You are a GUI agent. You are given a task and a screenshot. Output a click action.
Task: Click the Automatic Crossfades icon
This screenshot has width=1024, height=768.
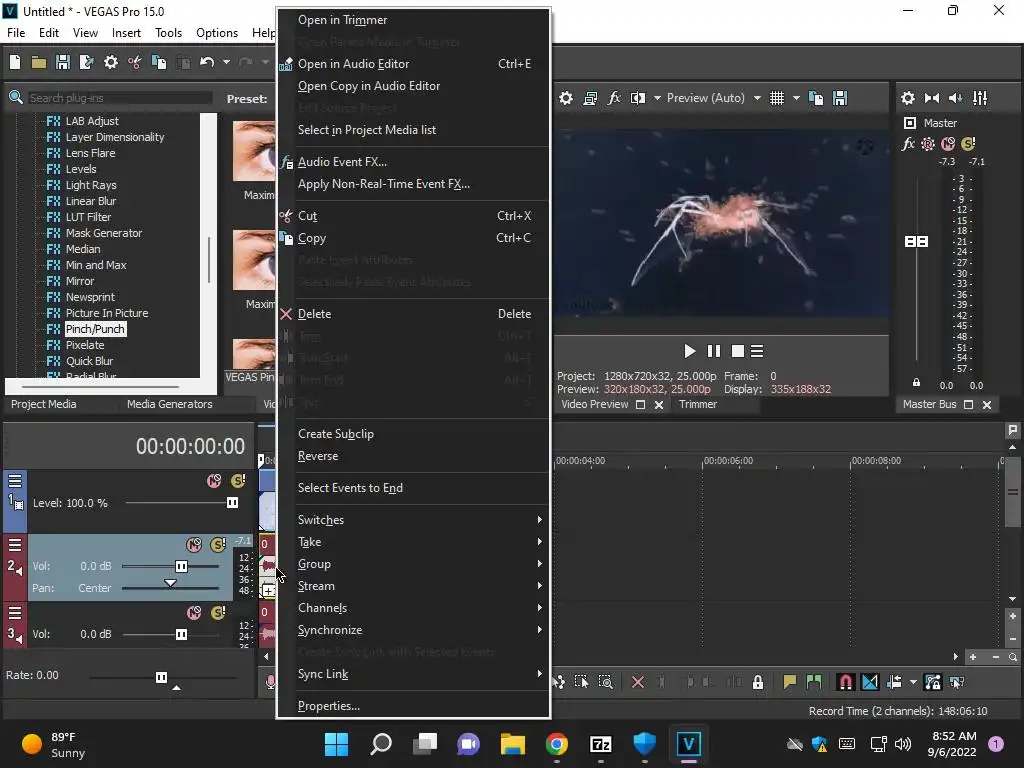870,682
